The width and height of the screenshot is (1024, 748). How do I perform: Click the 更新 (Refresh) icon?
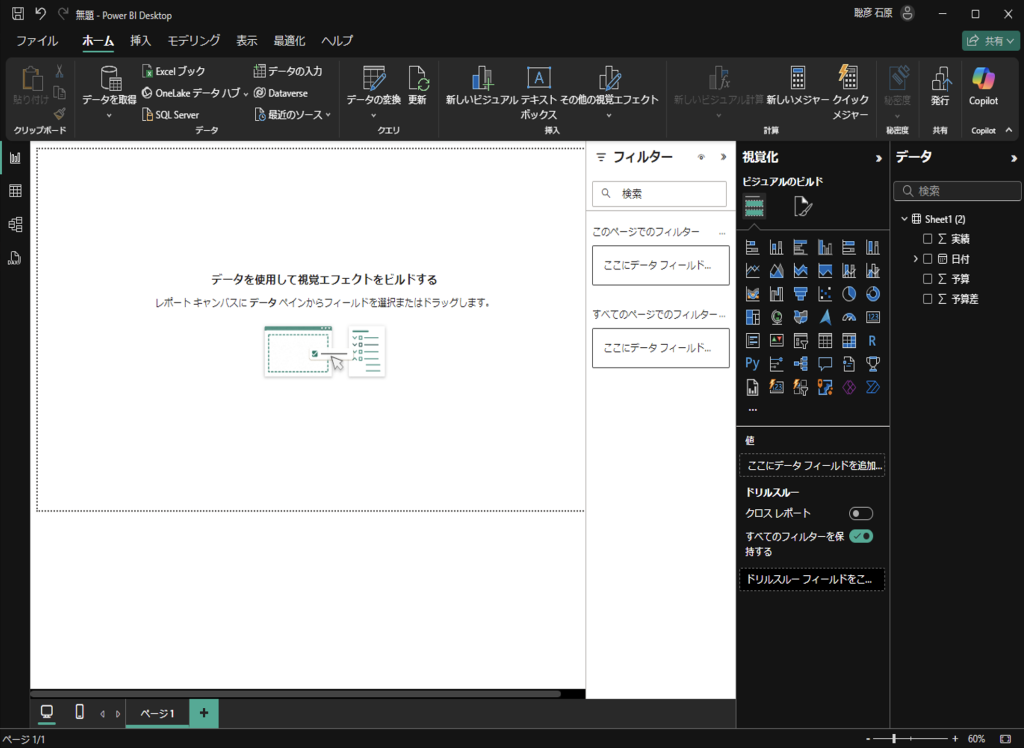[417, 80]
